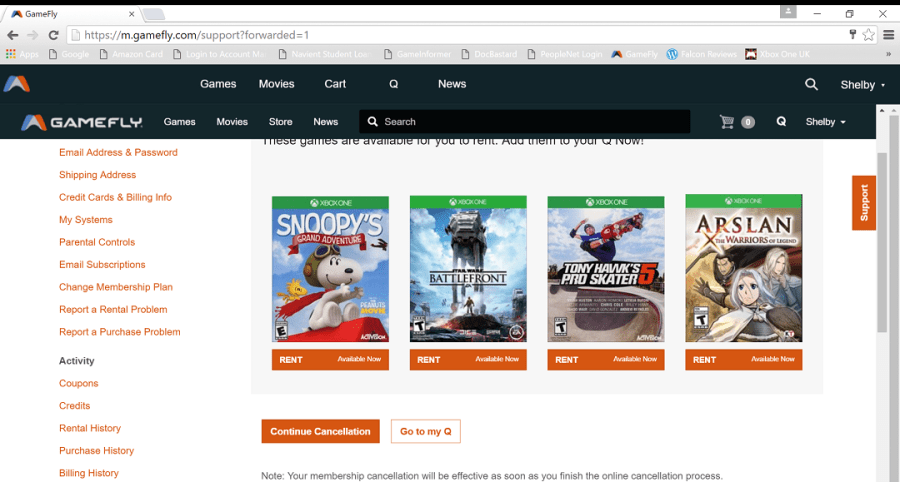Open the Amazon Card bookmark
Viewport: 900px width, 482px height.
pyautogui.click(x=131, y=54)
